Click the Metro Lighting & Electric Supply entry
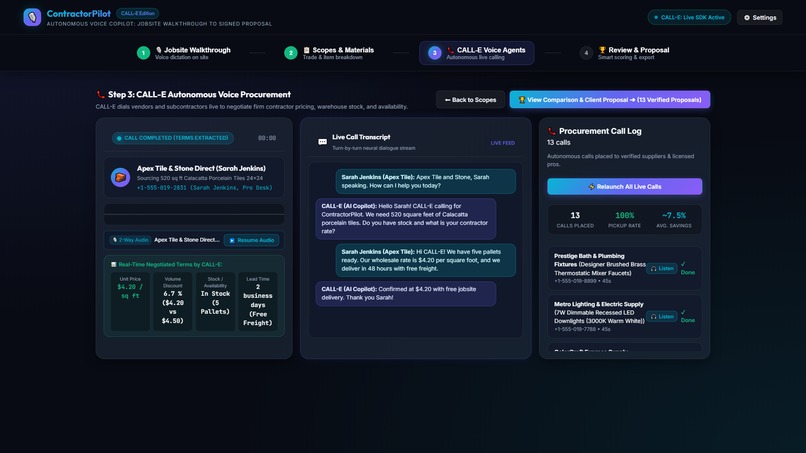The width and height of the screenshot is (806, 453). [625, 316]
